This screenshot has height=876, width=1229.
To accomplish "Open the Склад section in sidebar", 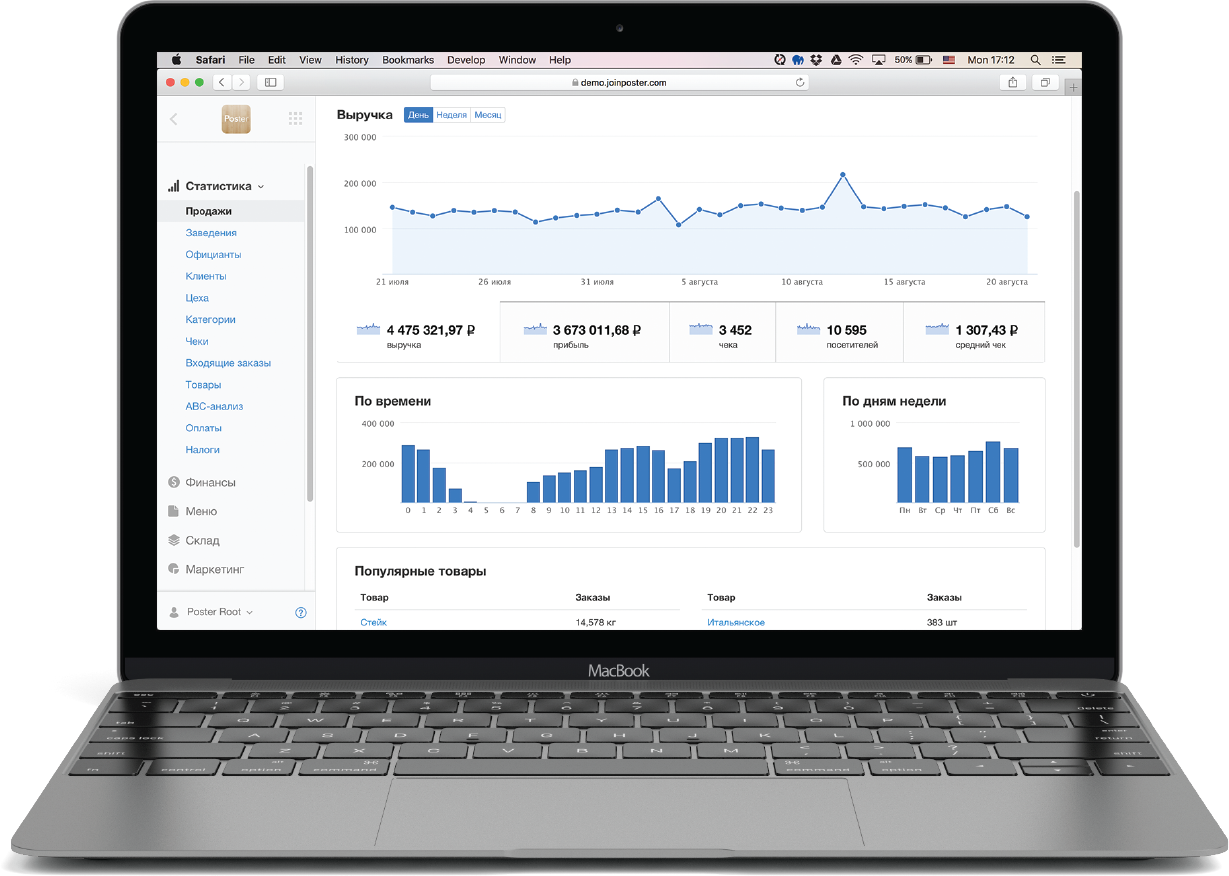I will click(x=201, y=540).
